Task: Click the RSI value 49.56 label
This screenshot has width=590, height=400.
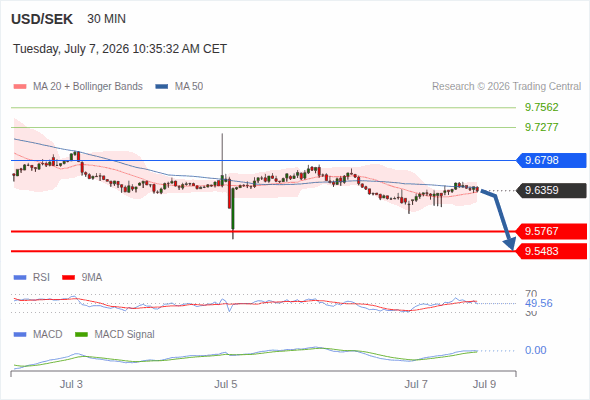Action: pyautogui.click(x=539, y=303)
